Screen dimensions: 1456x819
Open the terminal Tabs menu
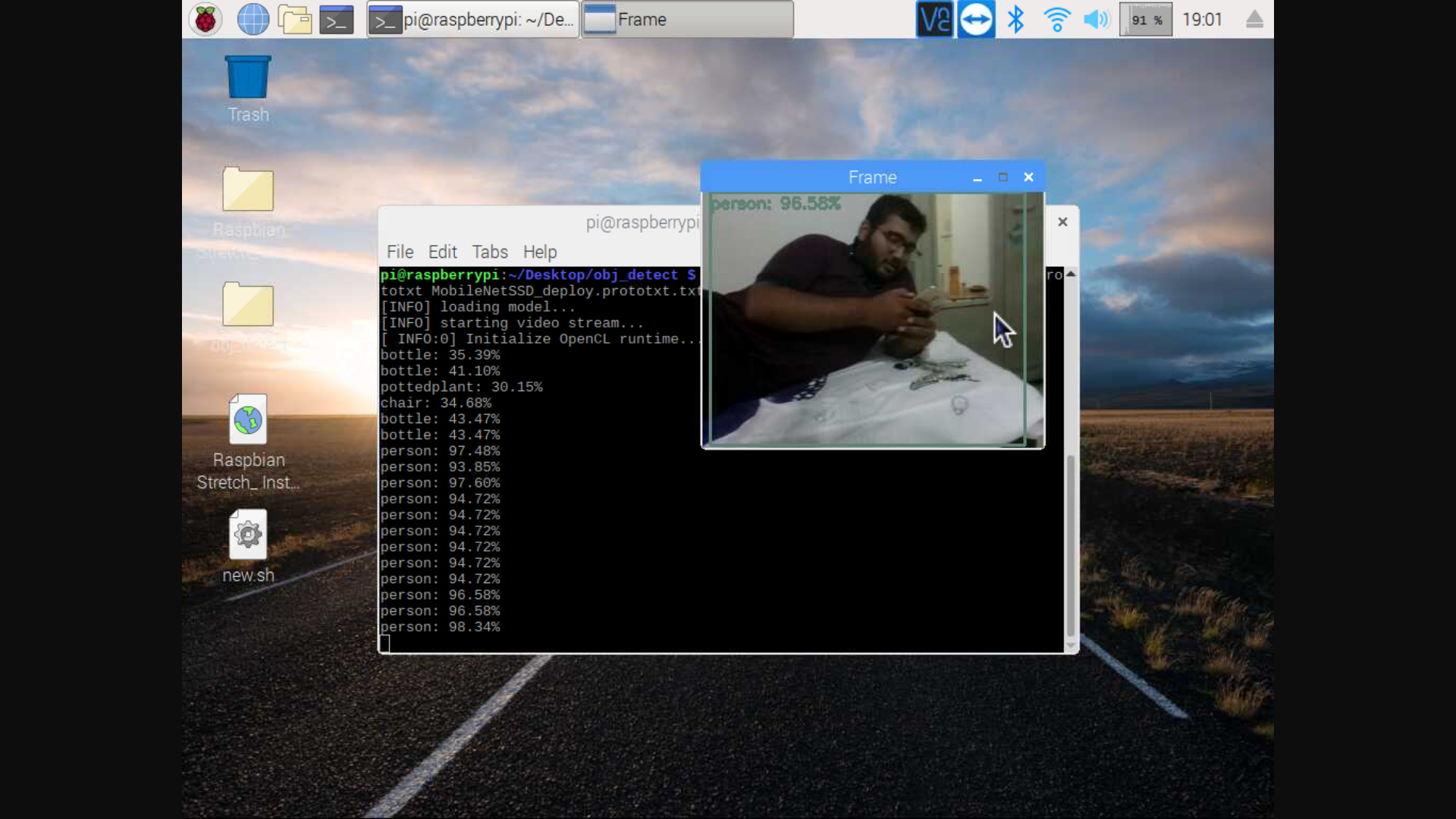pyautogui.click(x=490, y=252)
